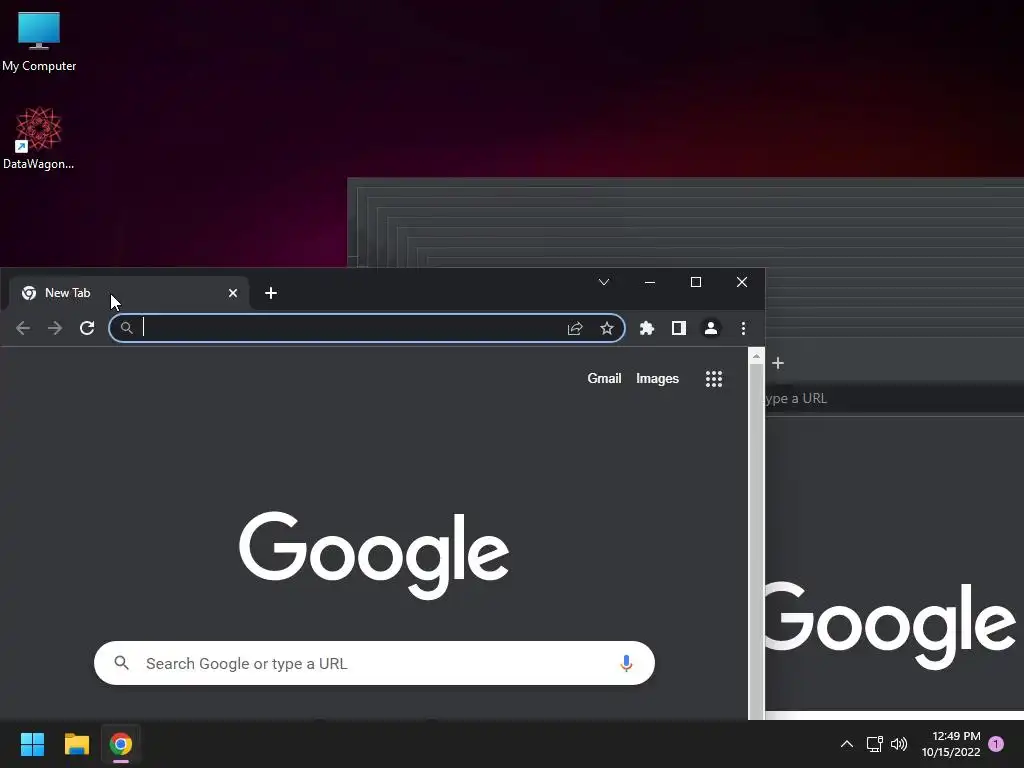Open the network tray icon
The height and width of the screenshot is (768, 1024).
pos(874,744)
